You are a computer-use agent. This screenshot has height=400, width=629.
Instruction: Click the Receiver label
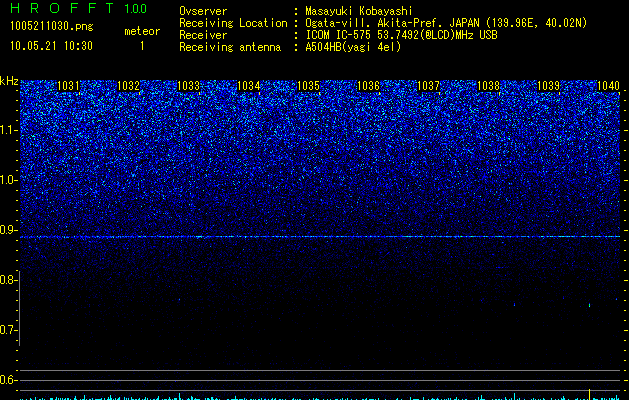point(203,35)
